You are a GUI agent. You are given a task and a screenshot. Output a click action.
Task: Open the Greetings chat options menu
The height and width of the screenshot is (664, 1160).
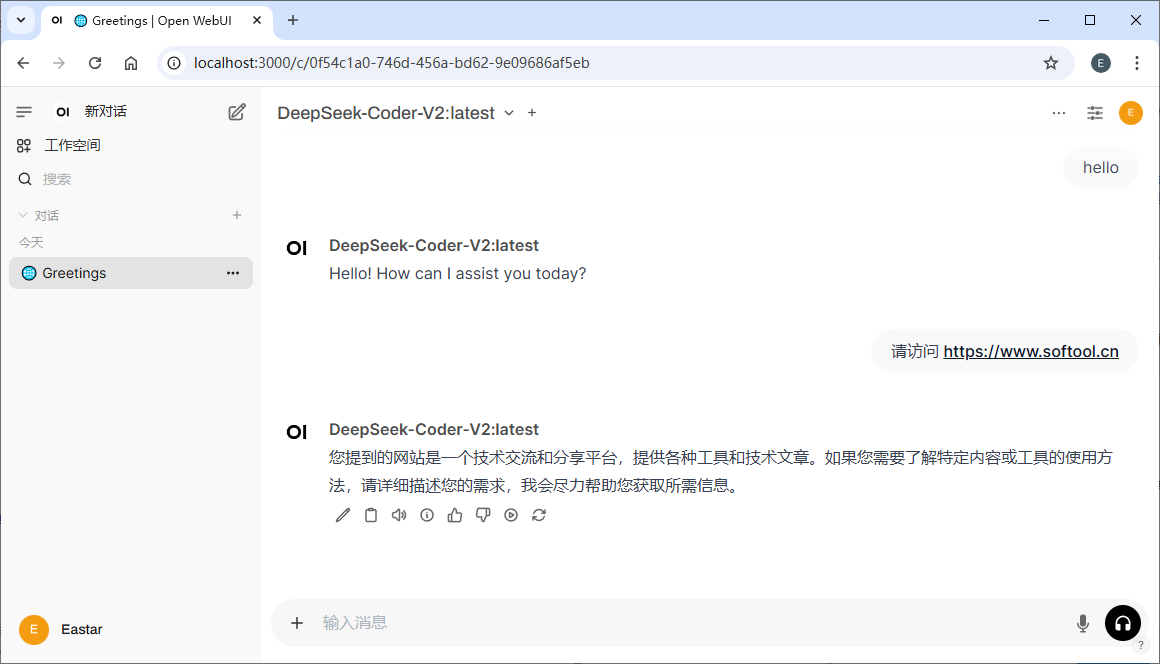coord(233,273)
